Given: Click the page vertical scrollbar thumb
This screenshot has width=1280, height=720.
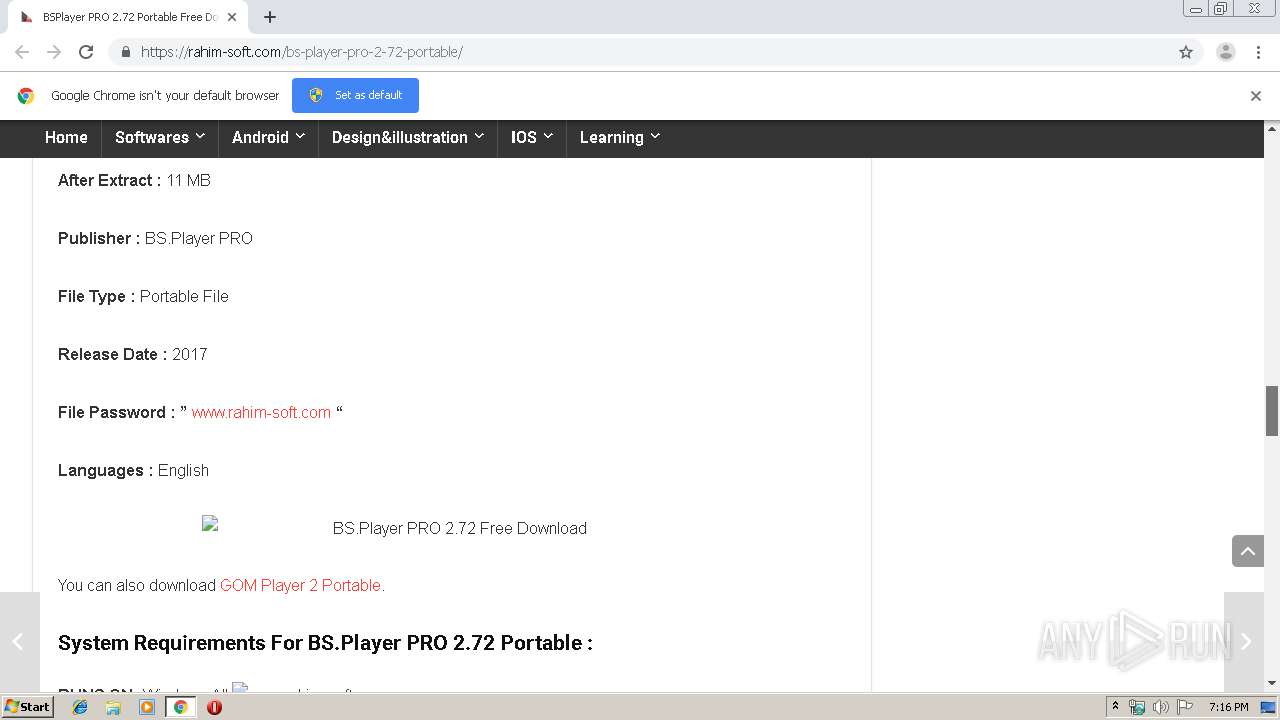Looking at the screenshot, I should pos(1272,410).
